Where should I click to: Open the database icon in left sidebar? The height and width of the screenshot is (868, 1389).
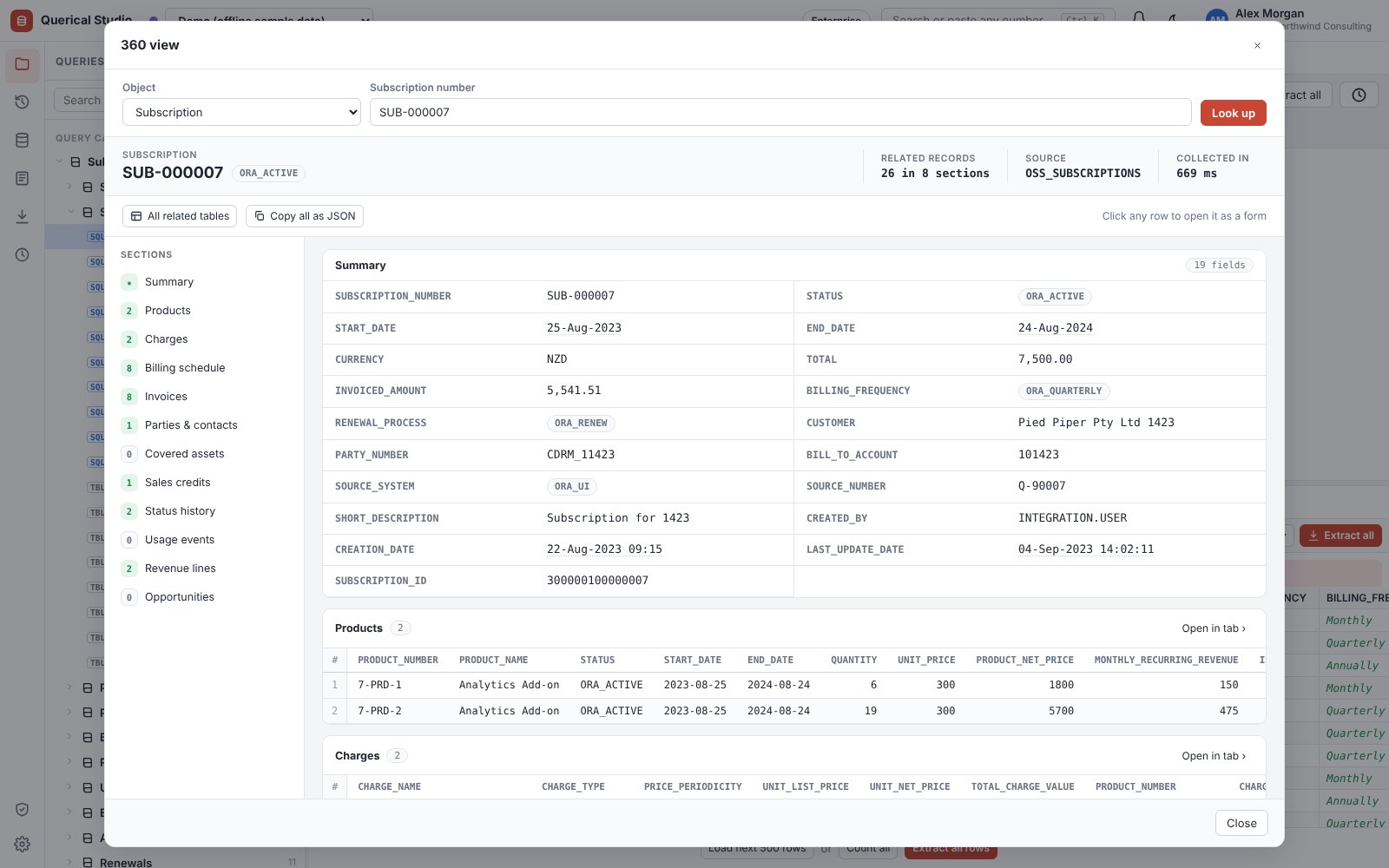point(23,141)
